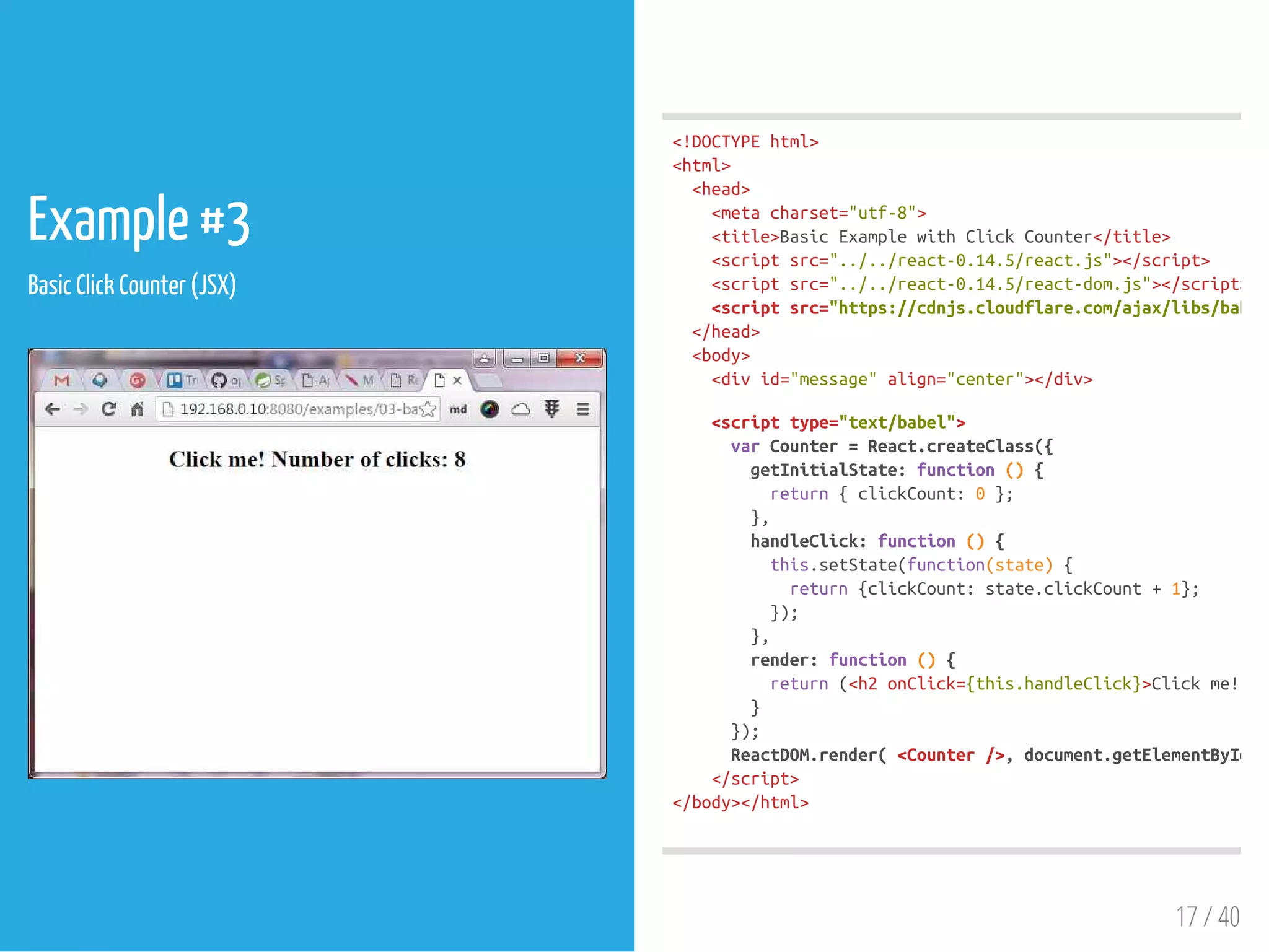Close the browser window

pos(580,359)
